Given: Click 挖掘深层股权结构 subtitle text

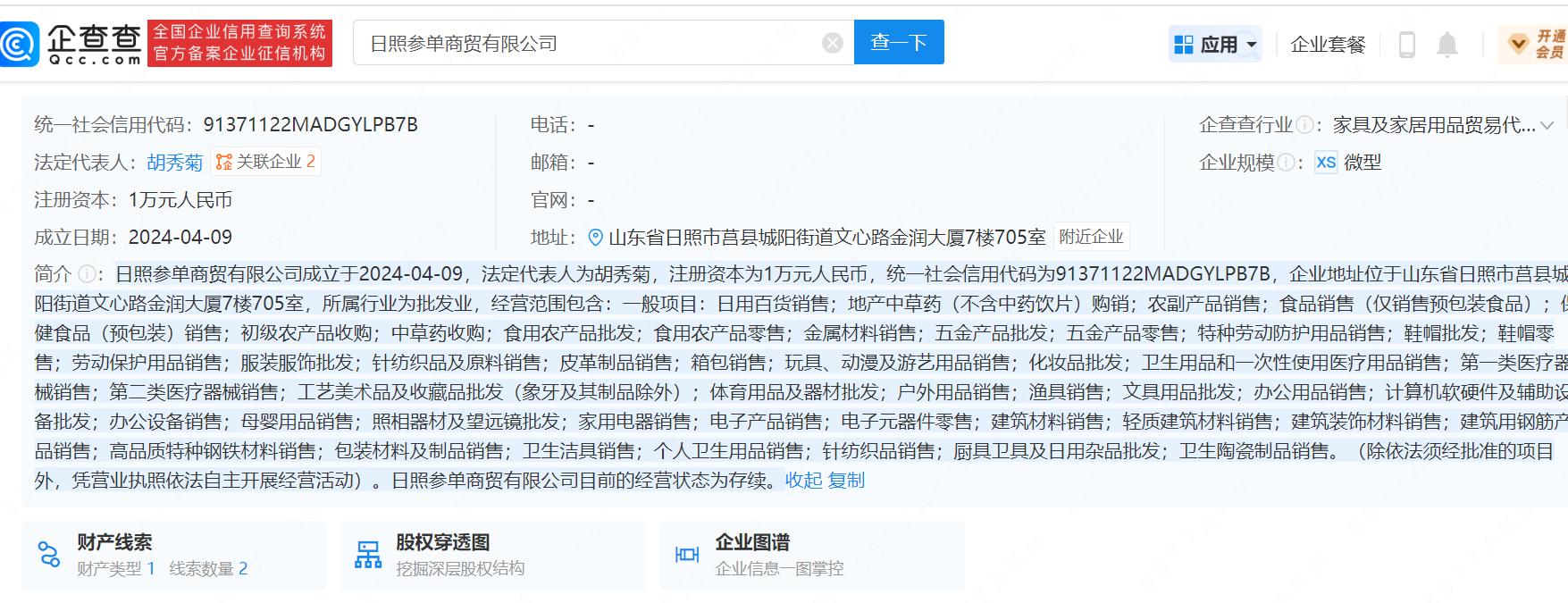Looking at the screenshot, I should [460, 569].
